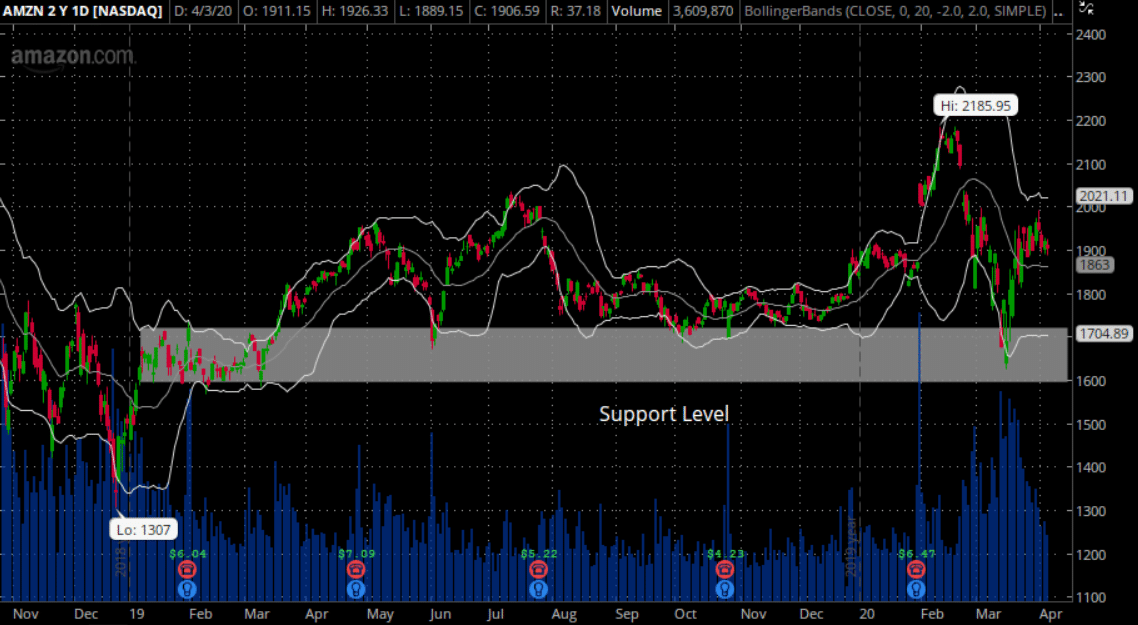Click the Lo: 1307 price bubble
Image resolution: width=1138 pixels, height=625 pixels.
pos(144,529)
